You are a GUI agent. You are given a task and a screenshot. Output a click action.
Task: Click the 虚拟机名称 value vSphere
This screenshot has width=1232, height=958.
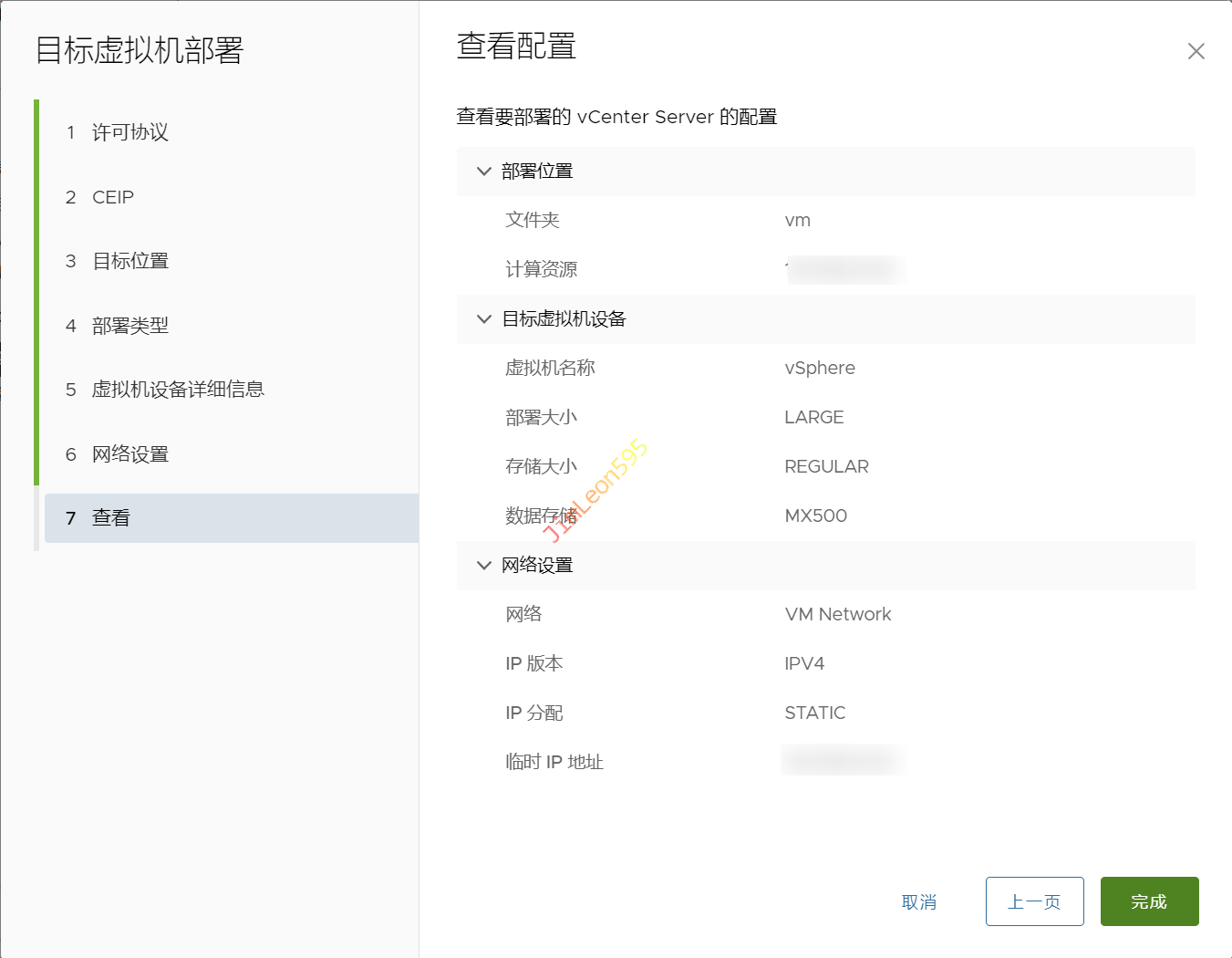click(x=819, y=368)
